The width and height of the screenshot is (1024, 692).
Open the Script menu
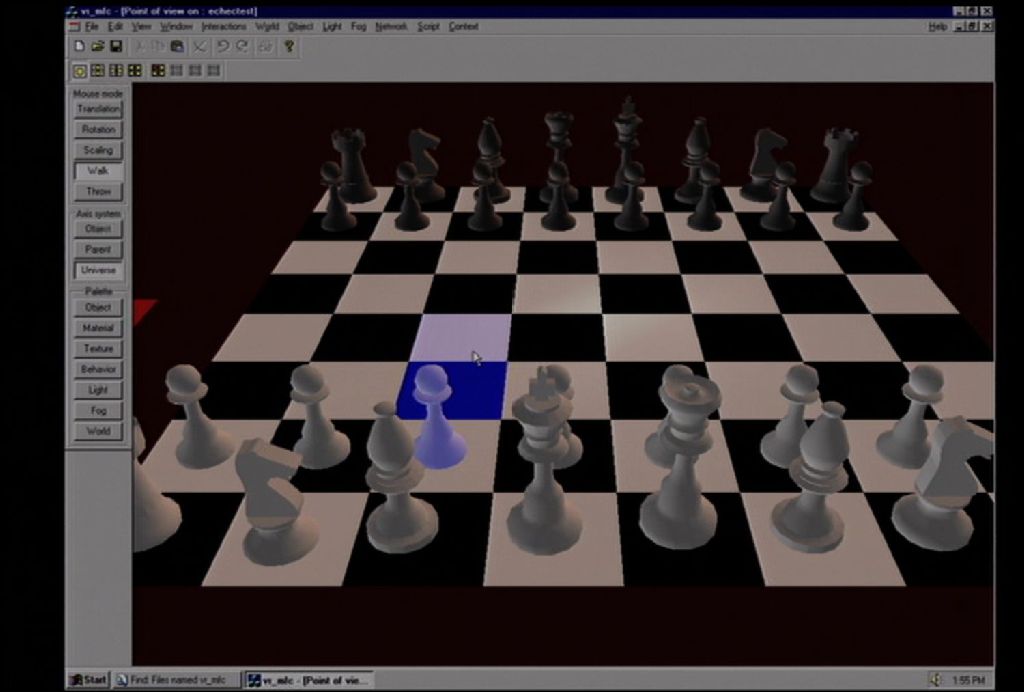click(428, 27)
